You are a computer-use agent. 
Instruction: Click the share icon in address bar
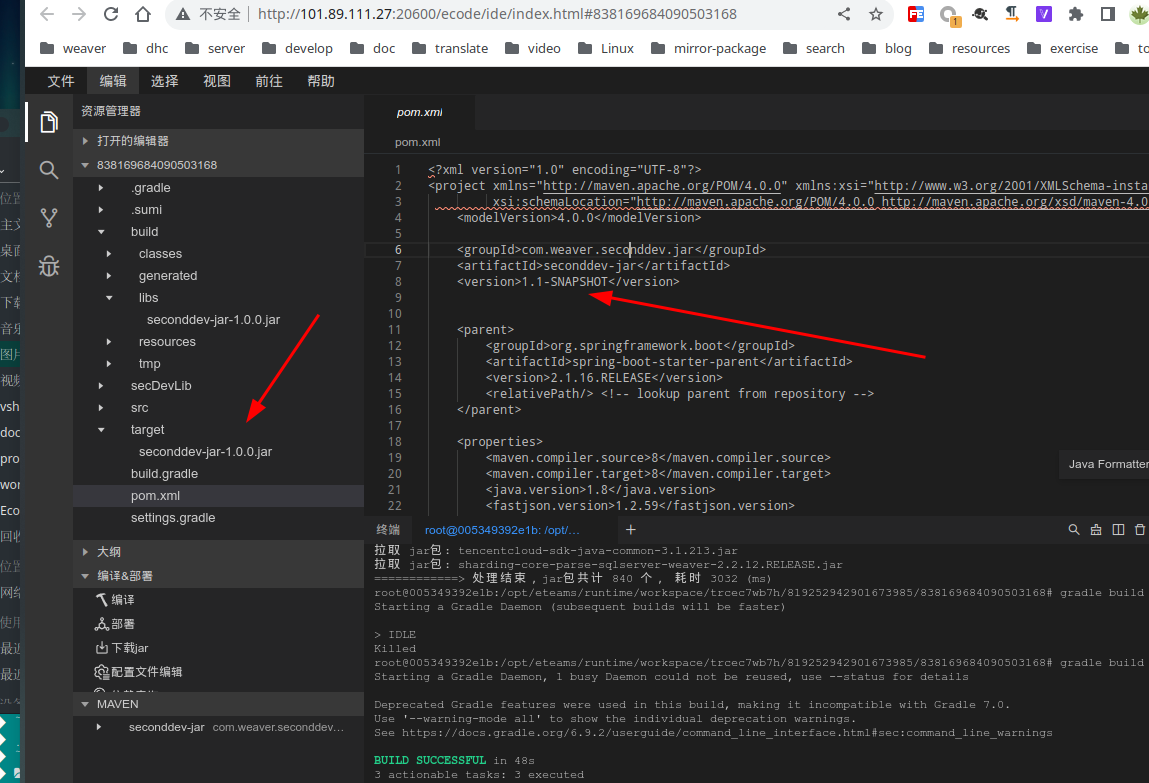point(844,14)
